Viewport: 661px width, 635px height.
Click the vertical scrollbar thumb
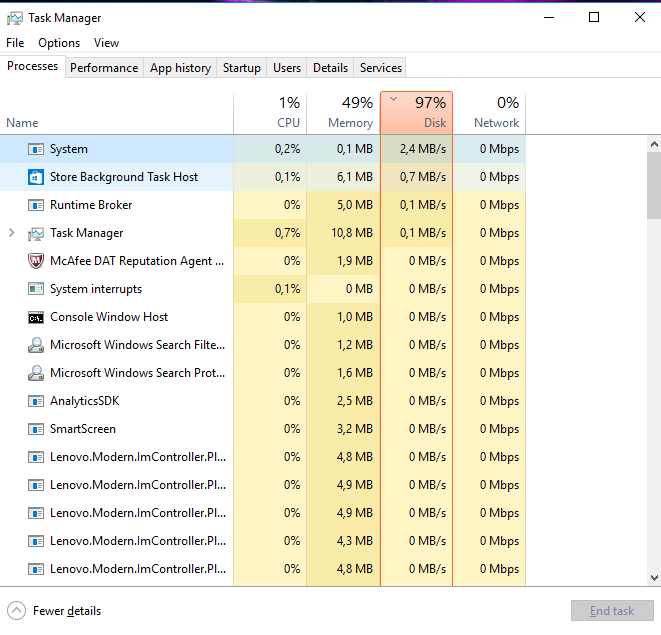(654, 186)
